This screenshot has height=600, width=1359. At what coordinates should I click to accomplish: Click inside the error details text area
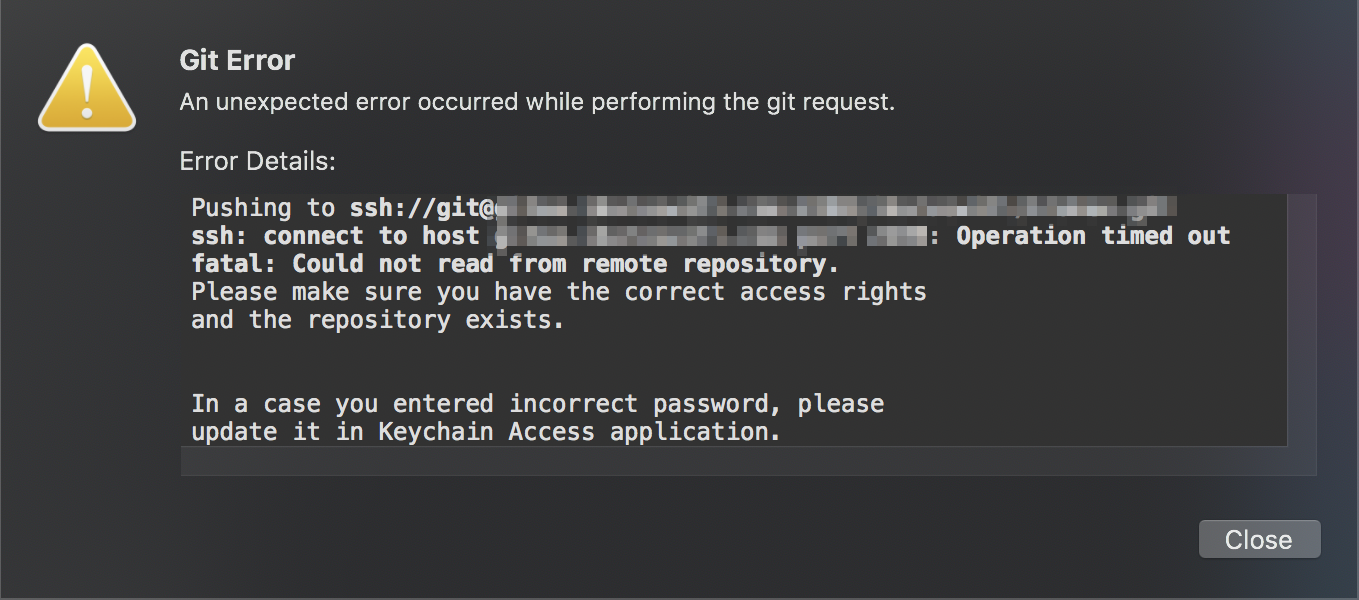click(733, 320)
